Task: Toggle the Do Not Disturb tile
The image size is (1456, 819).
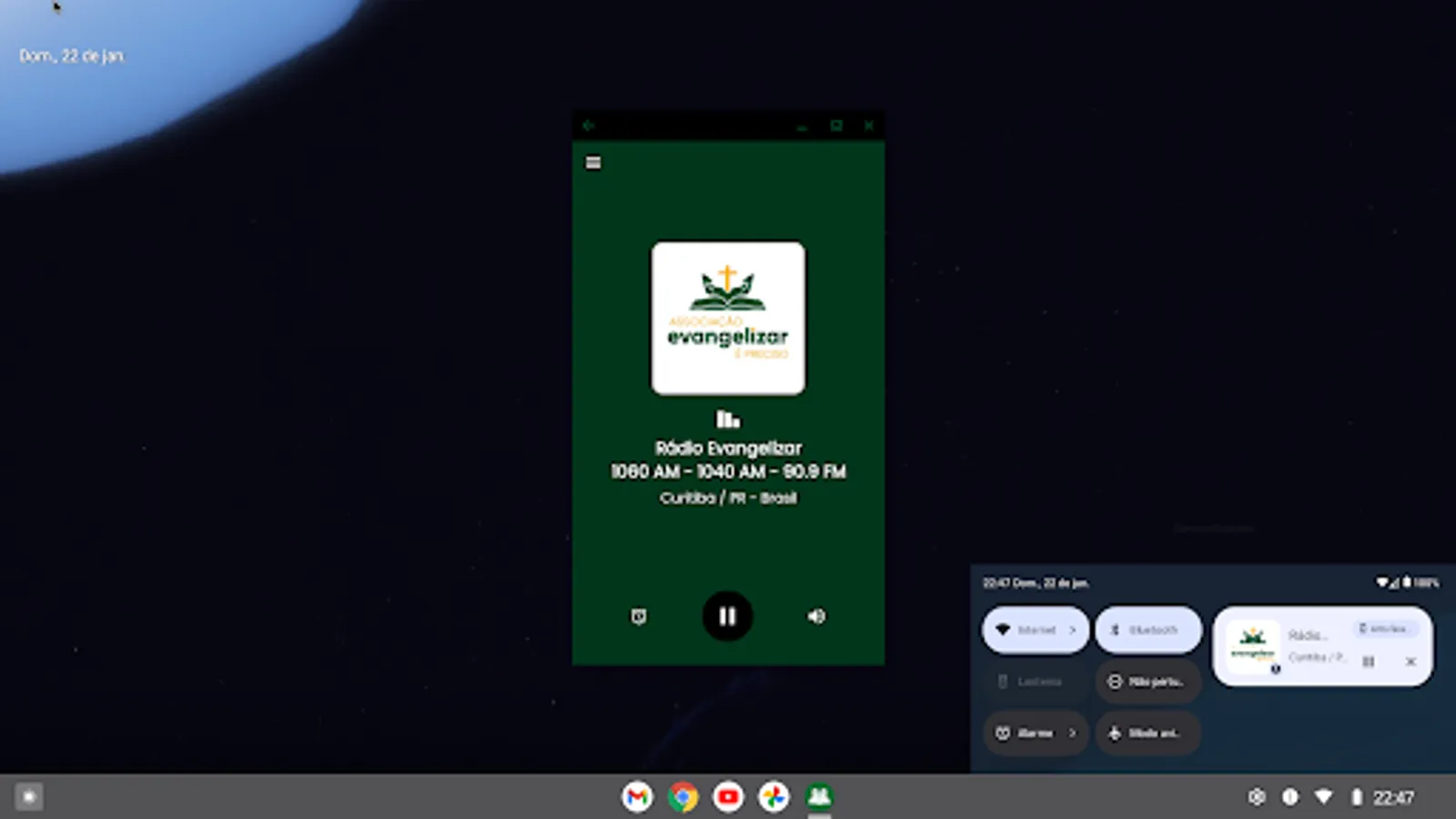Action: click(x=1148, y=682)
